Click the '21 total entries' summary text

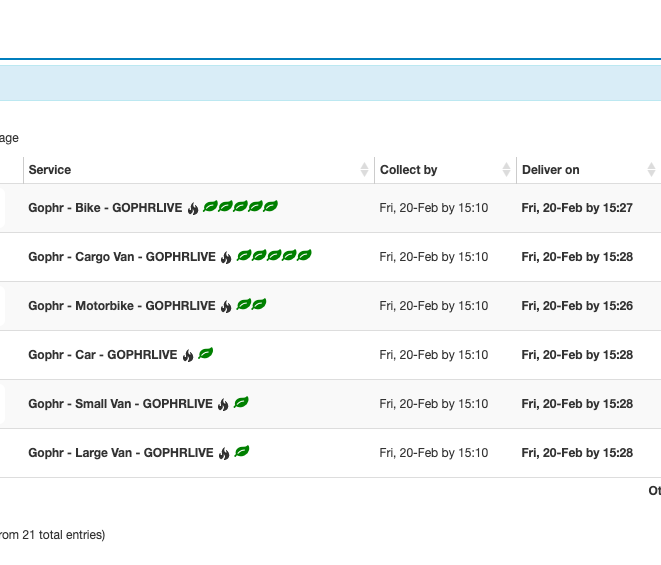[x=63, y=535]
